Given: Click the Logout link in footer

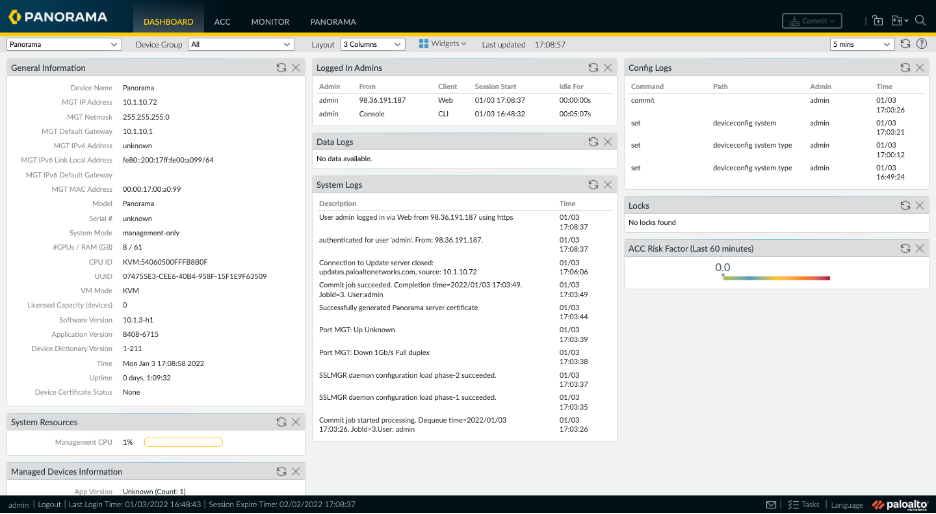Looking at the screenshot, I should click(x=49, y=505).
